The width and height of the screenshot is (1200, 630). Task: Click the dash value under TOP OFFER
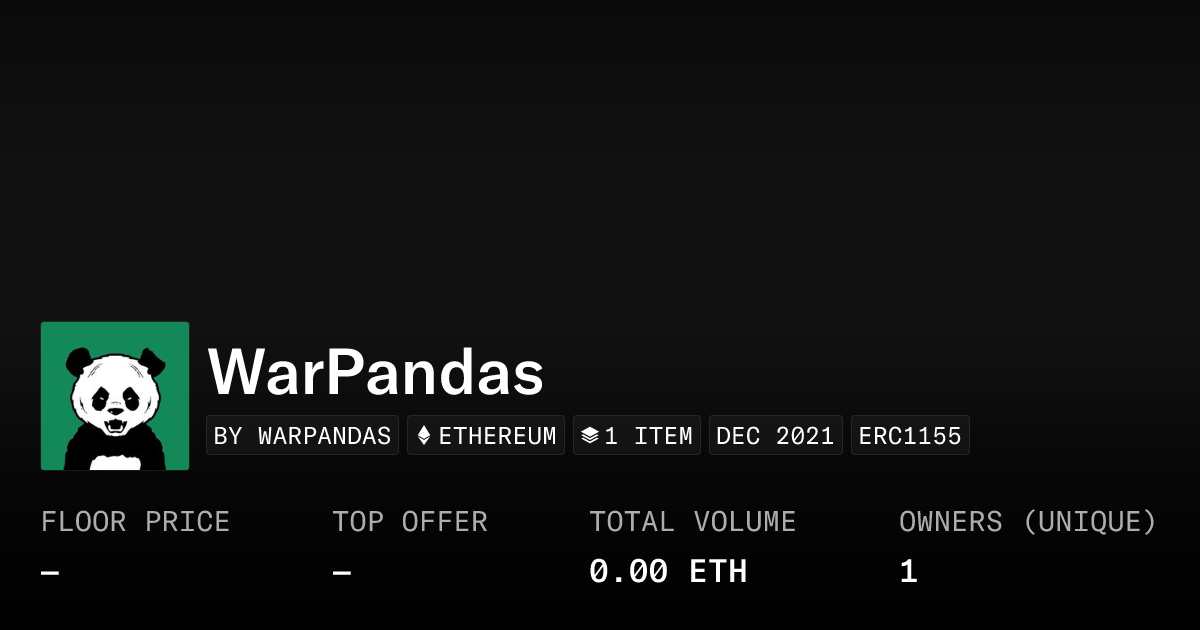[x=341, y=573]
